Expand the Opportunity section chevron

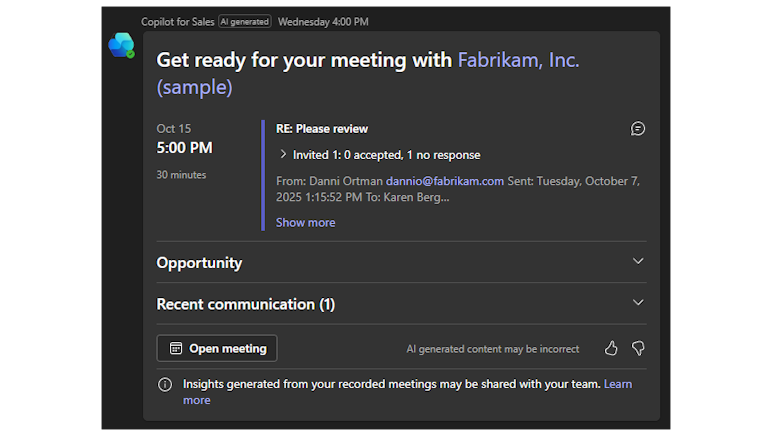638,262
